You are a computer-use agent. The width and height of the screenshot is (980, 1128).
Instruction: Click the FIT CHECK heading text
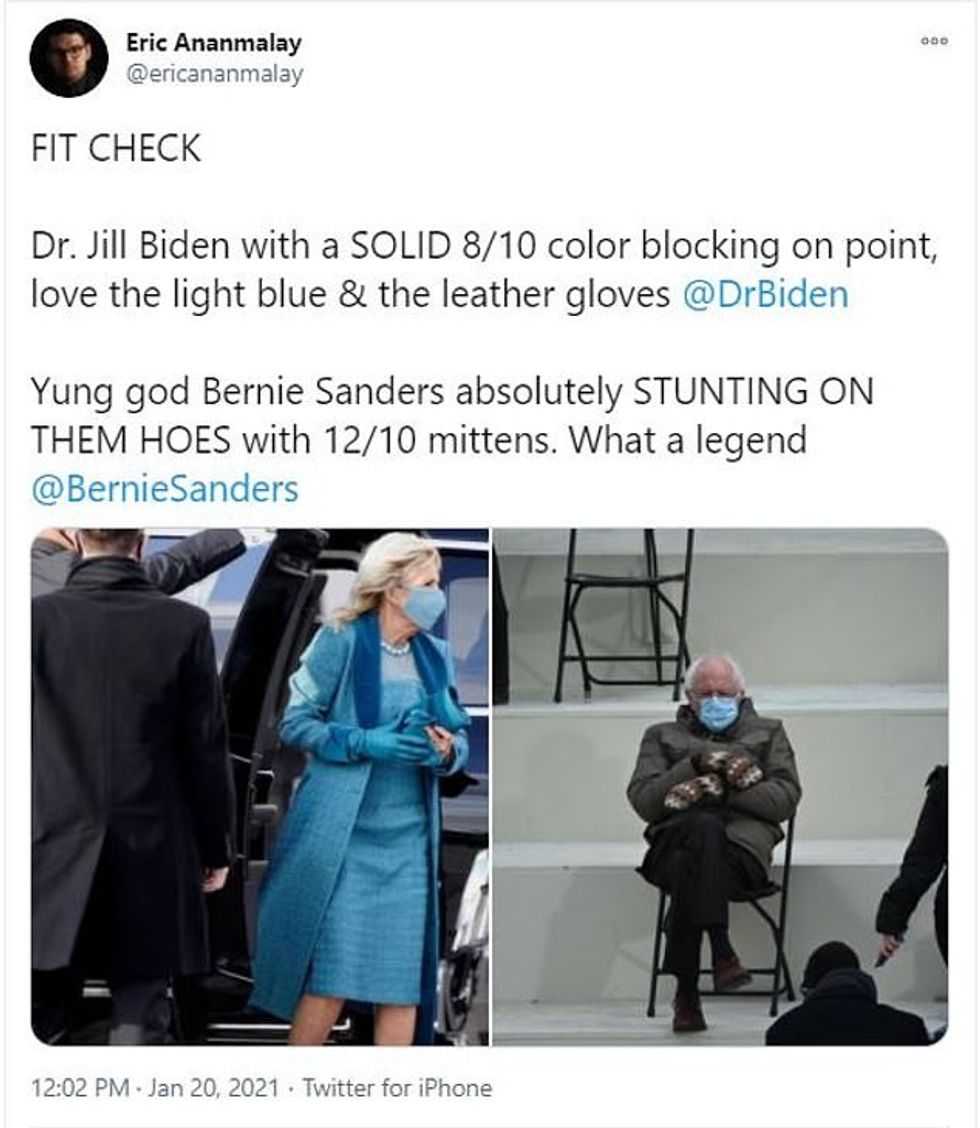click(x=116, y=148)
